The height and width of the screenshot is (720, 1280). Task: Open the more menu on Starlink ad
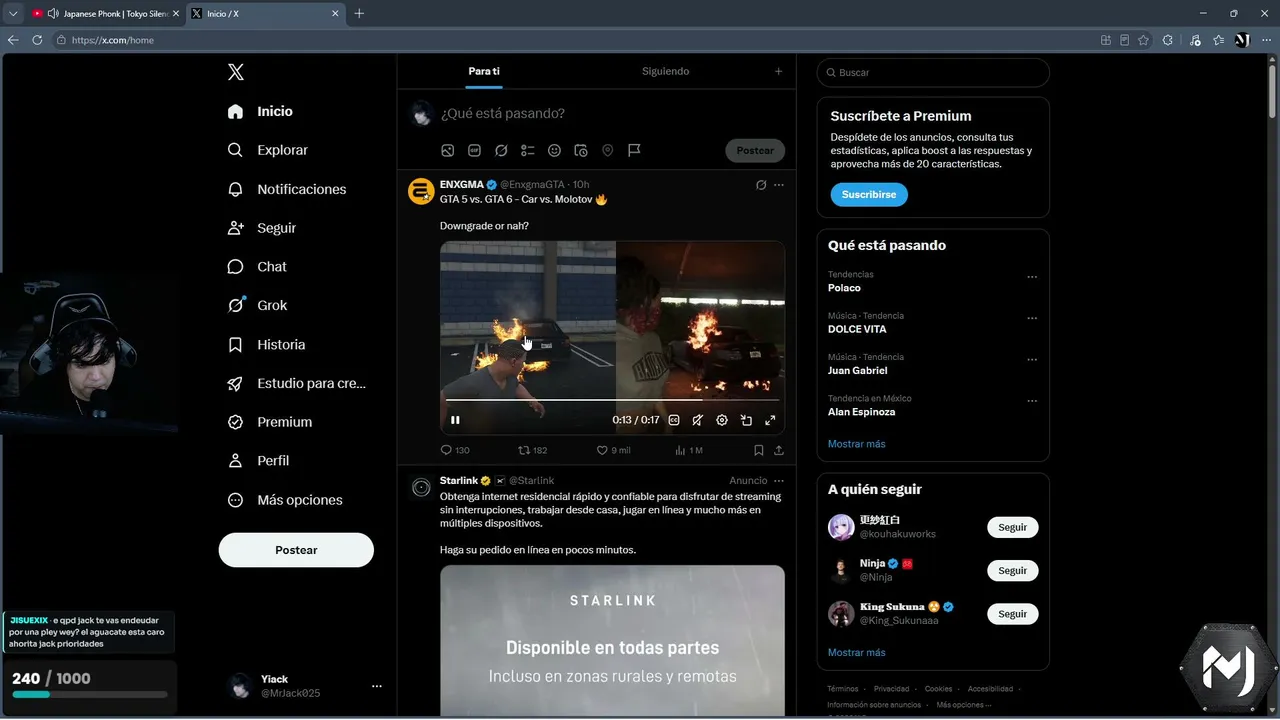coord(779,481)
